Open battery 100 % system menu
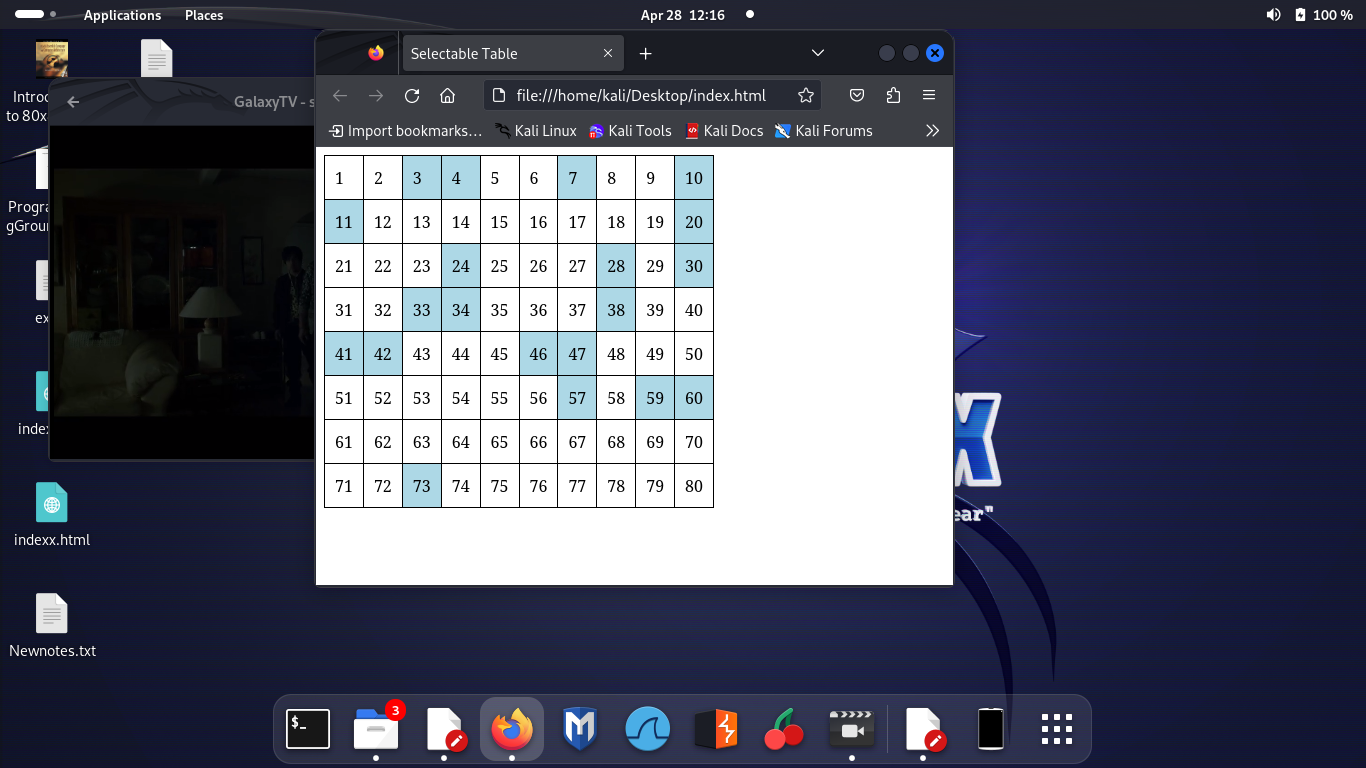1366x768 pixels. pyautogui.click(x=1324, y=15)
